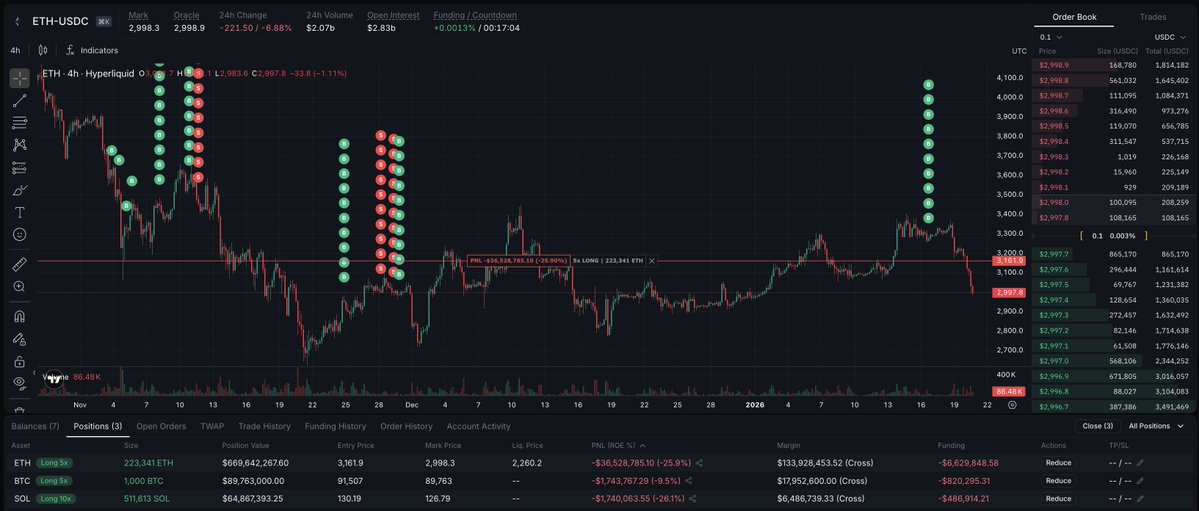The image size is (1199, 511).
Task: Open the 0.1 price grouping dropdown
Action: click(1051, 37)
